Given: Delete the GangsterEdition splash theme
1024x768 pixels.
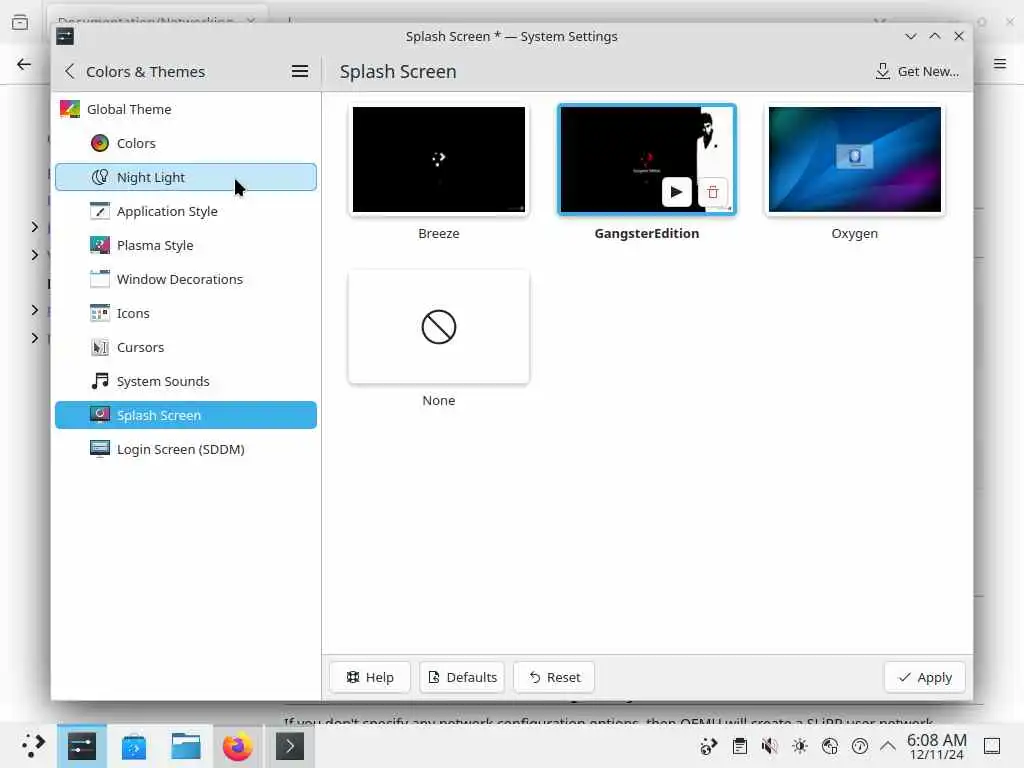Looking at the screenshot, I should [x=713, y=192].
